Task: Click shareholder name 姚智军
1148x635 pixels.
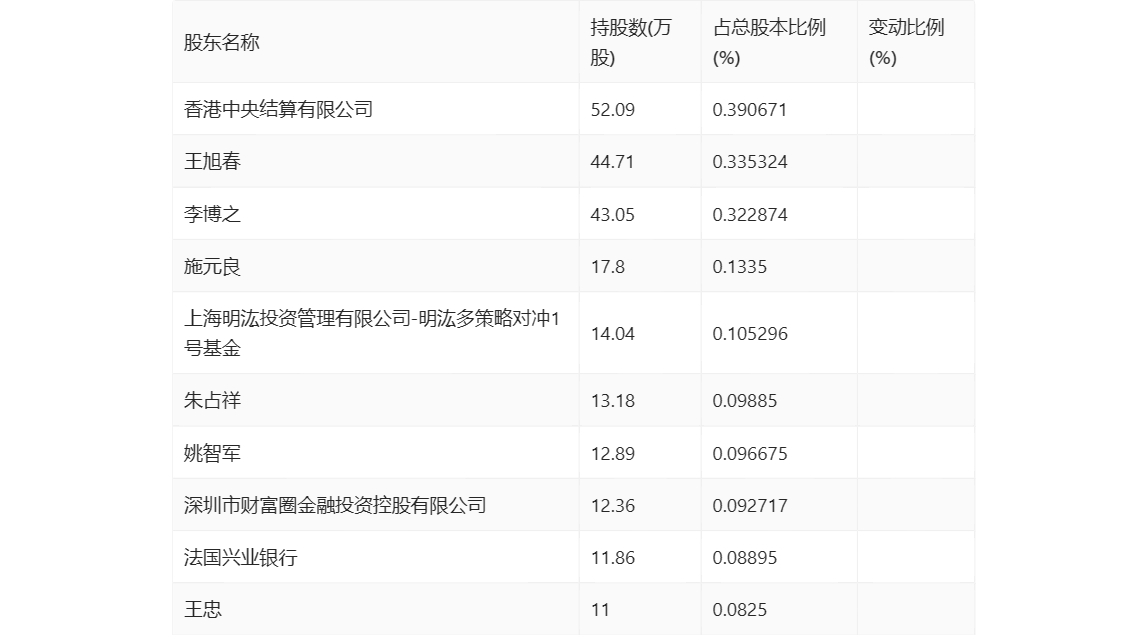Action: click(212, 453)
